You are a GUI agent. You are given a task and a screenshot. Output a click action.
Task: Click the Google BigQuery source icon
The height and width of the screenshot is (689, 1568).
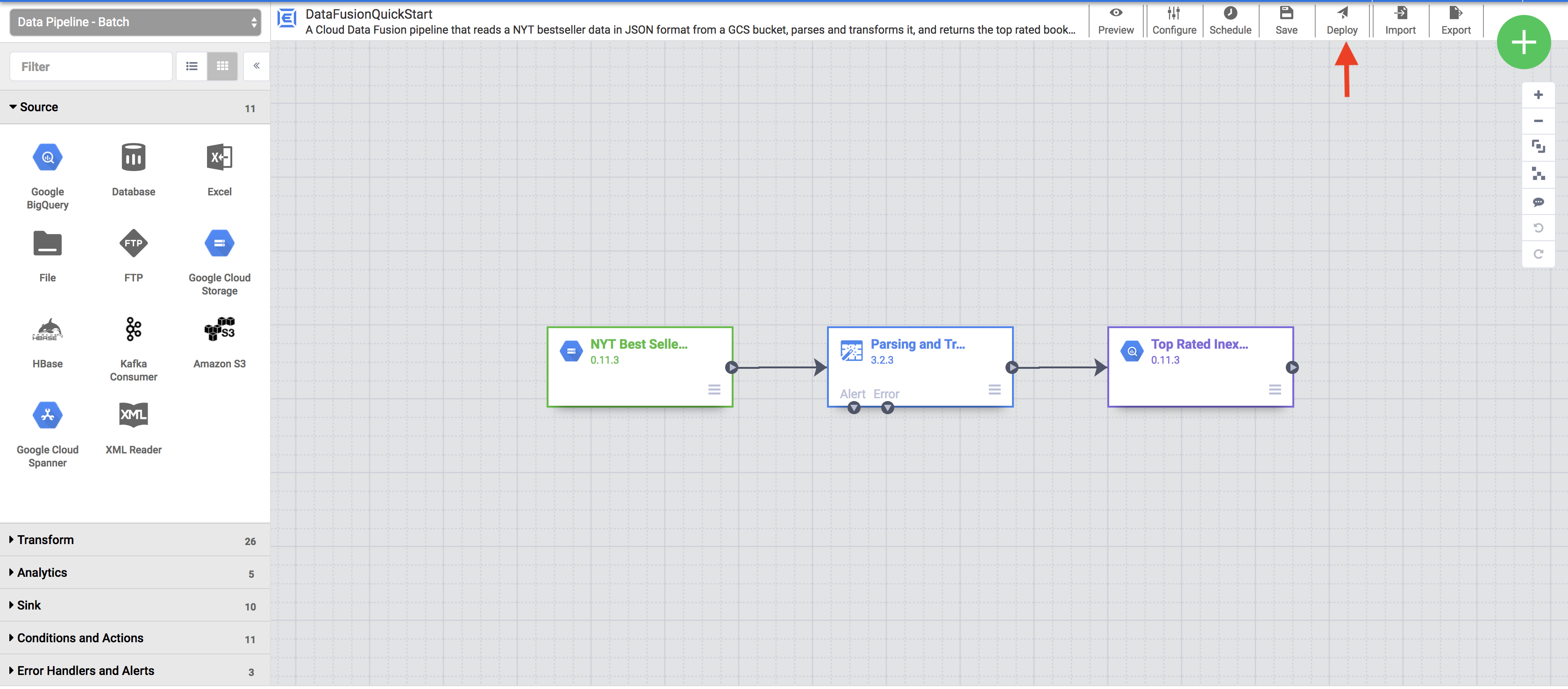(47, 157)
